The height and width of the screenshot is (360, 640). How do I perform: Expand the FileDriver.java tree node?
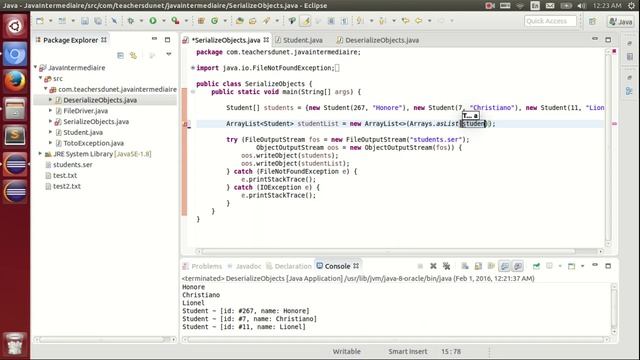(50, 111)
